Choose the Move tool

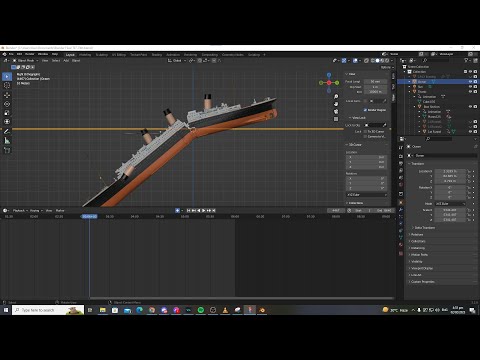[7, 95]
